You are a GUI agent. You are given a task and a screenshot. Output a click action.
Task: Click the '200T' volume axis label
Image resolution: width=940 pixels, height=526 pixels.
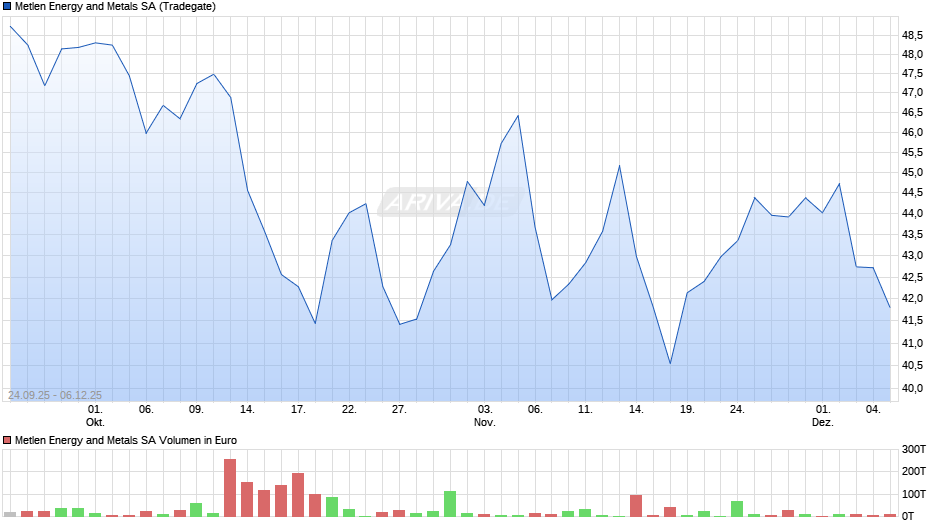(x=914, y=471)
